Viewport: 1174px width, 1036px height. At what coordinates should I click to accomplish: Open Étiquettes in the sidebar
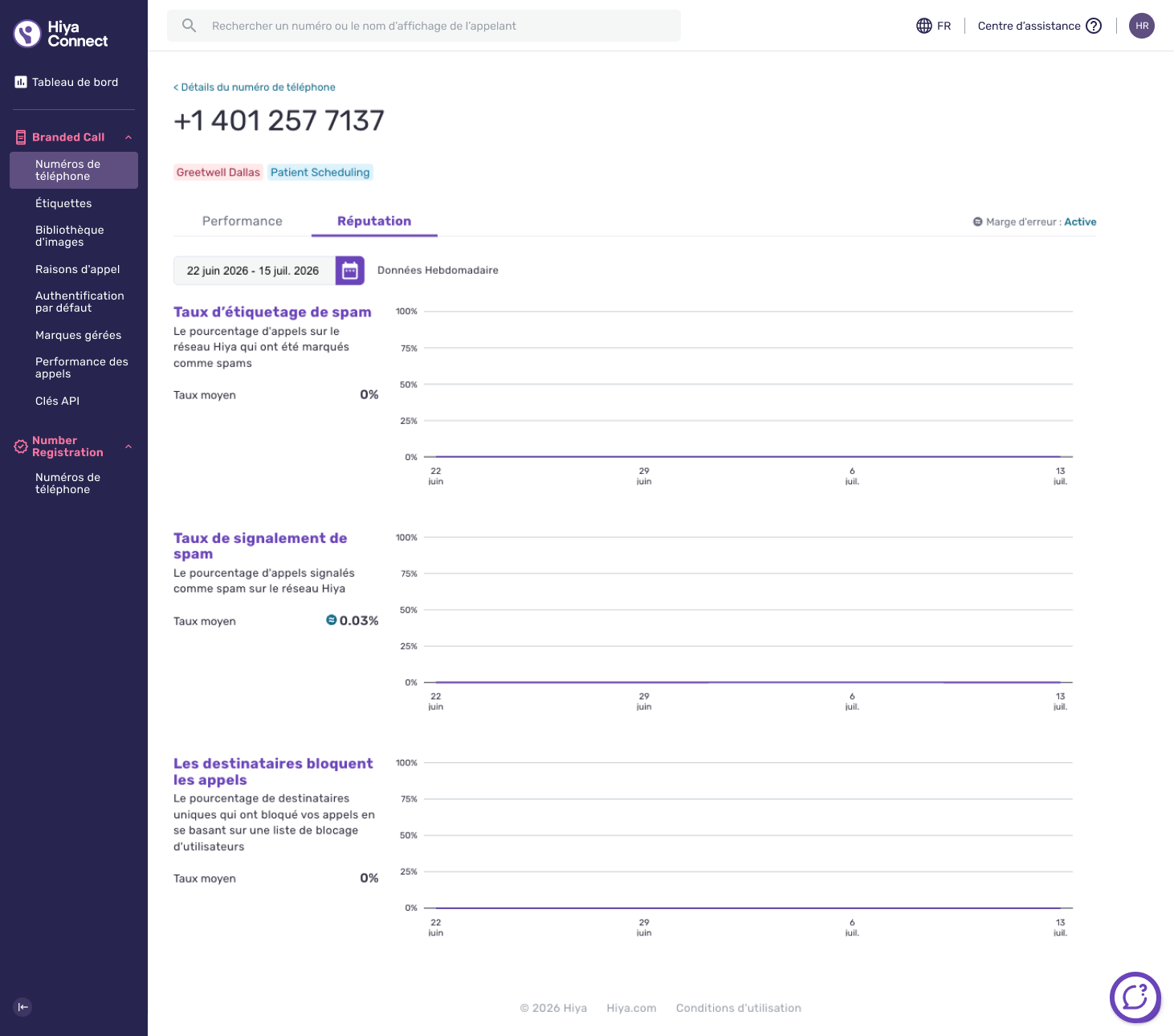tap(63, 203)
